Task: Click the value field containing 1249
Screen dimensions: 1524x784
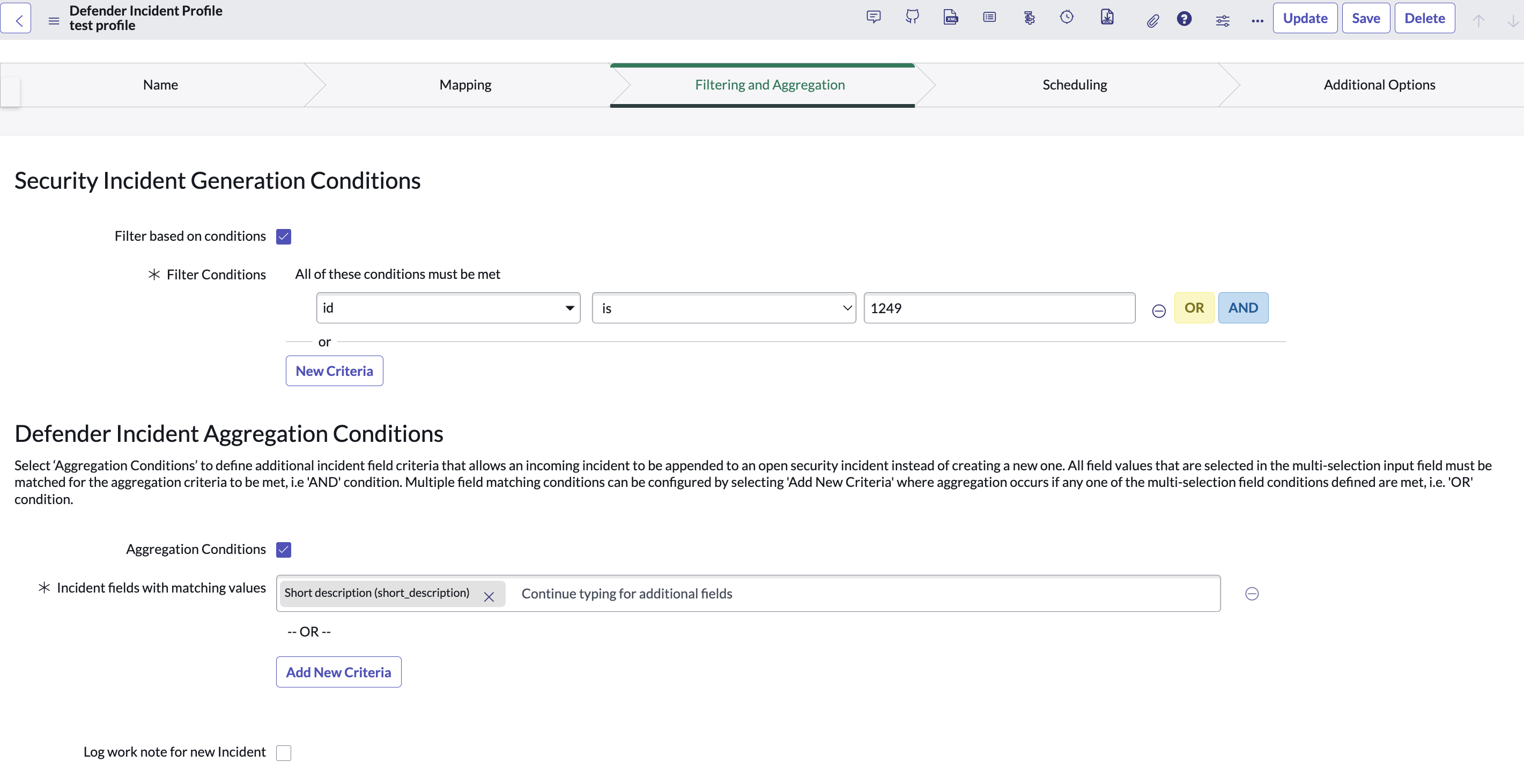Action: tap(999, 308)
